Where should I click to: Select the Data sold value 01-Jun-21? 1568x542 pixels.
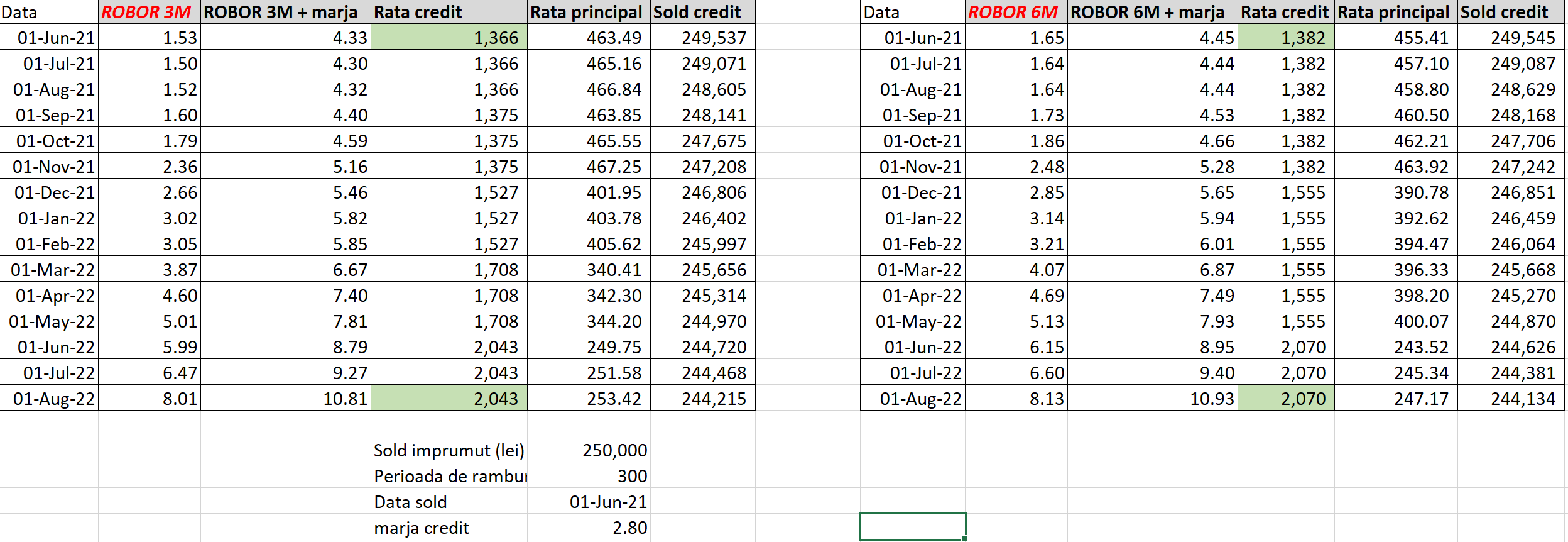pyautogui.click(x=589, y=502)
